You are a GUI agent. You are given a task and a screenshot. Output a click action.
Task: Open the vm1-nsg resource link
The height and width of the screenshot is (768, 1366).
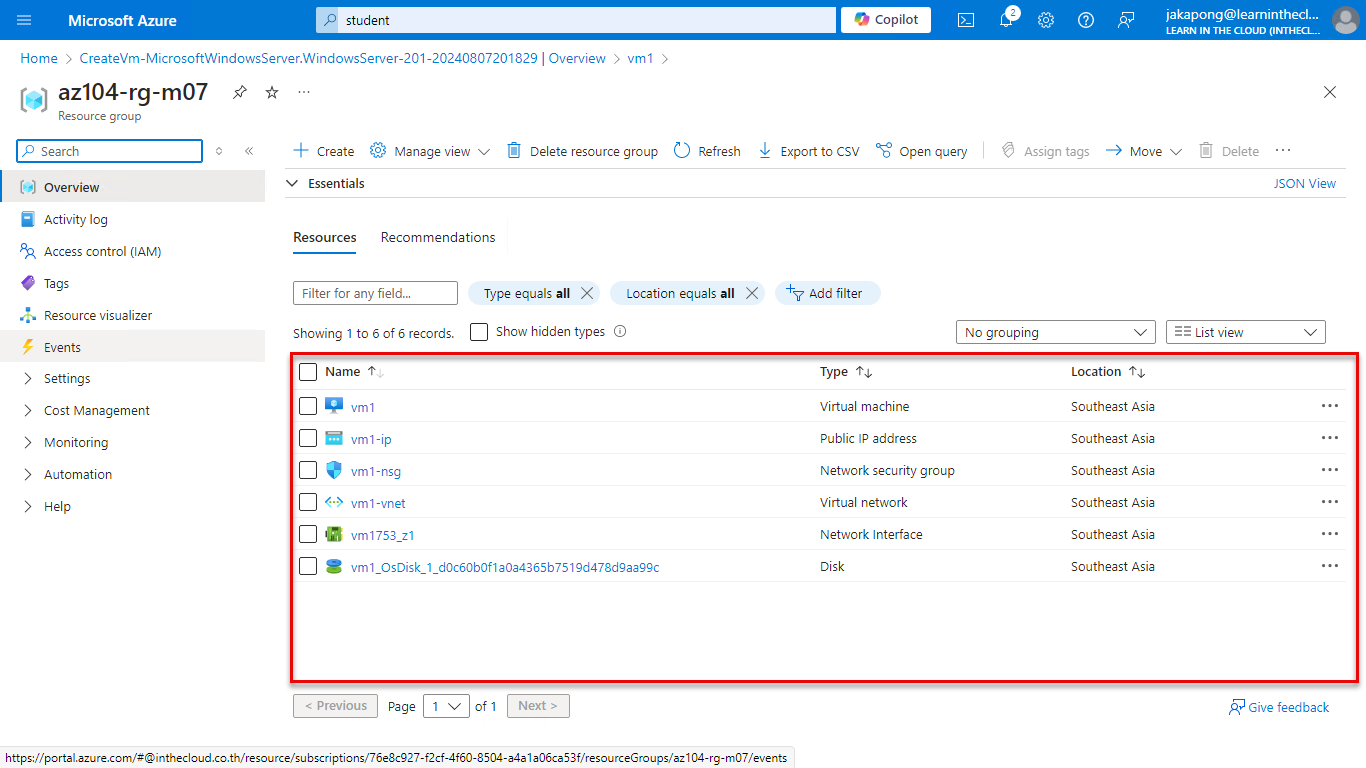tap(376, 471)
